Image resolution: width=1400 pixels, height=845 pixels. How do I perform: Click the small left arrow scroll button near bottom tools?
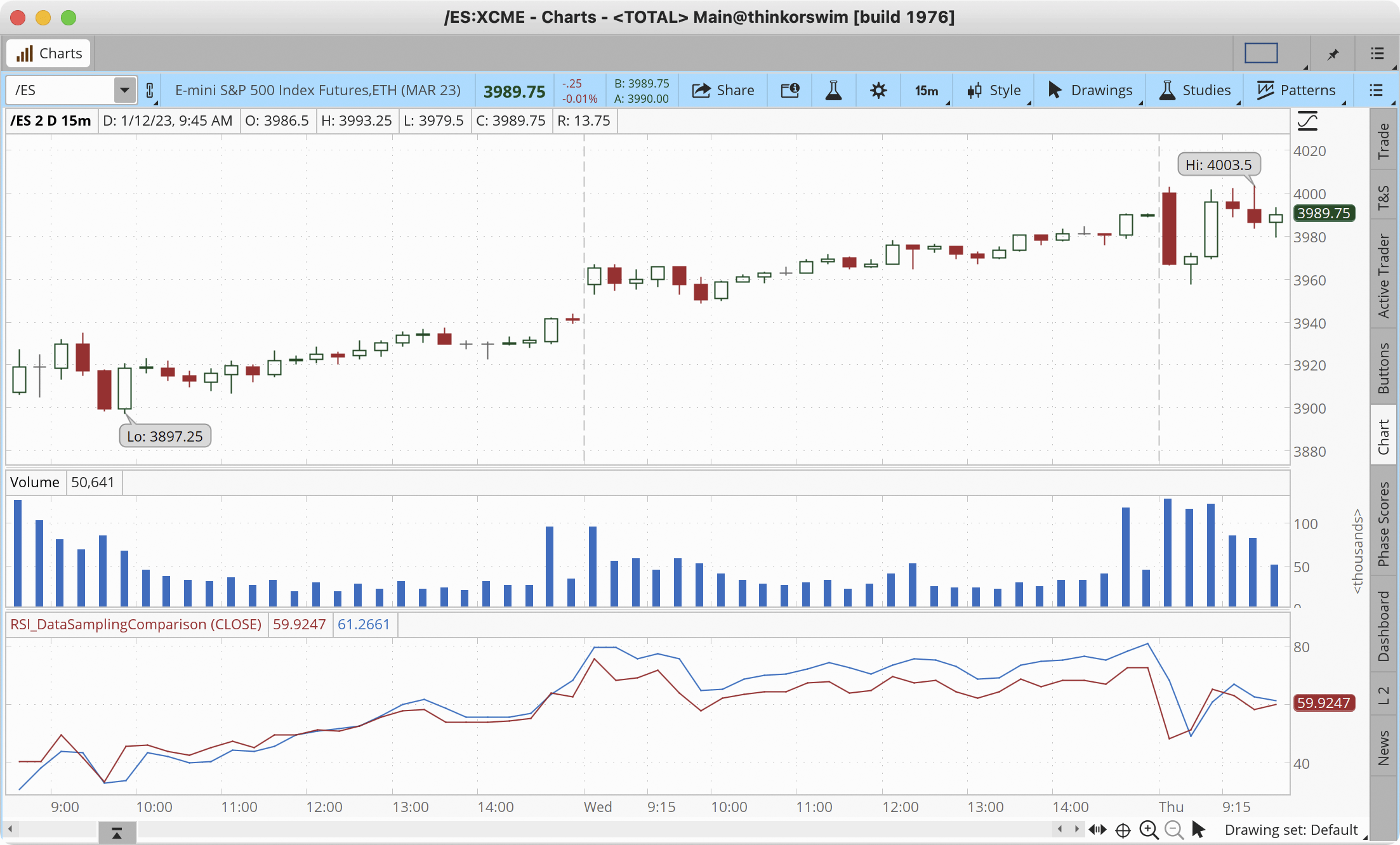[x=1059, y=829]
